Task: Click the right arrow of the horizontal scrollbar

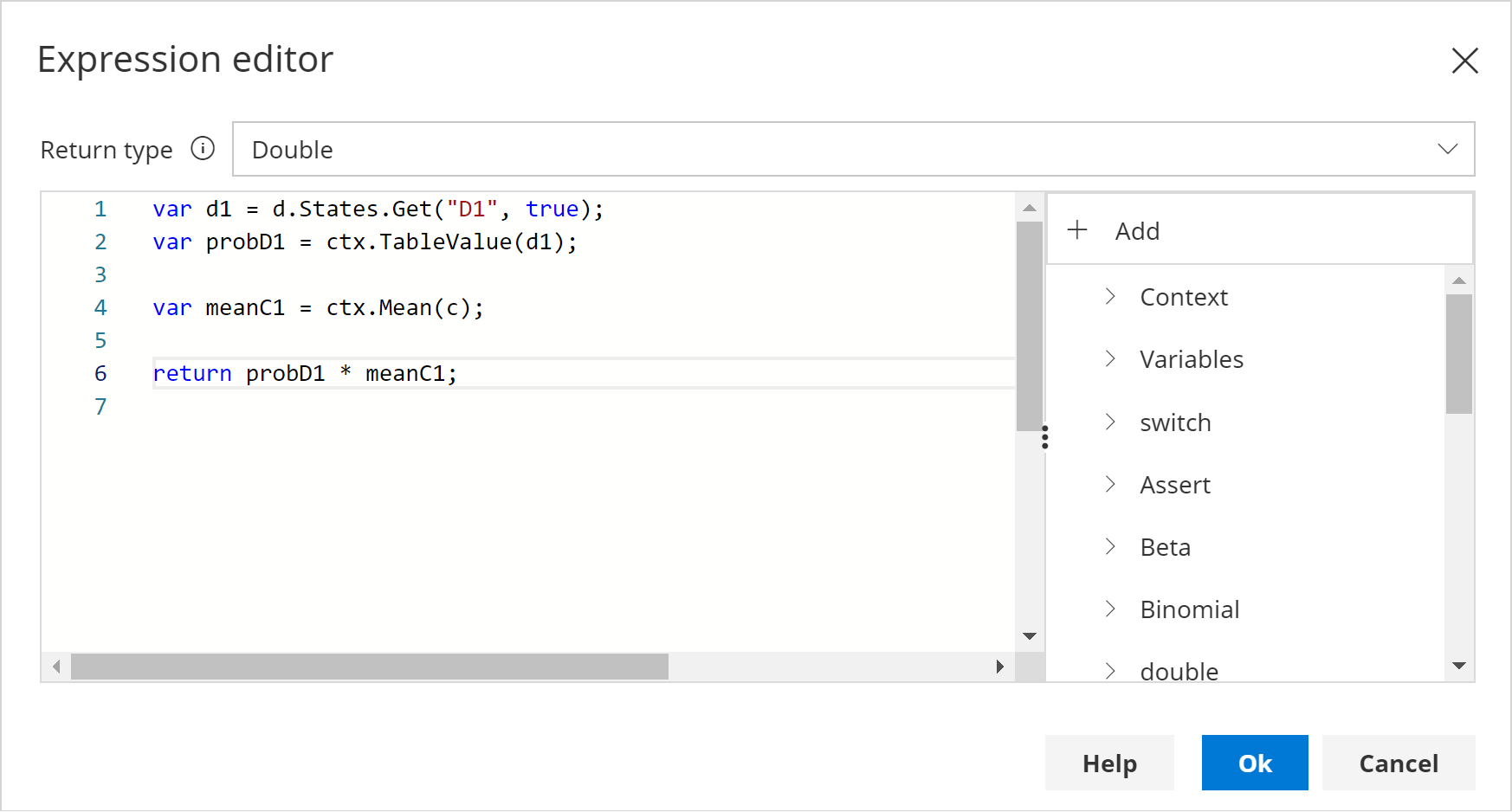Action: 1000,667
